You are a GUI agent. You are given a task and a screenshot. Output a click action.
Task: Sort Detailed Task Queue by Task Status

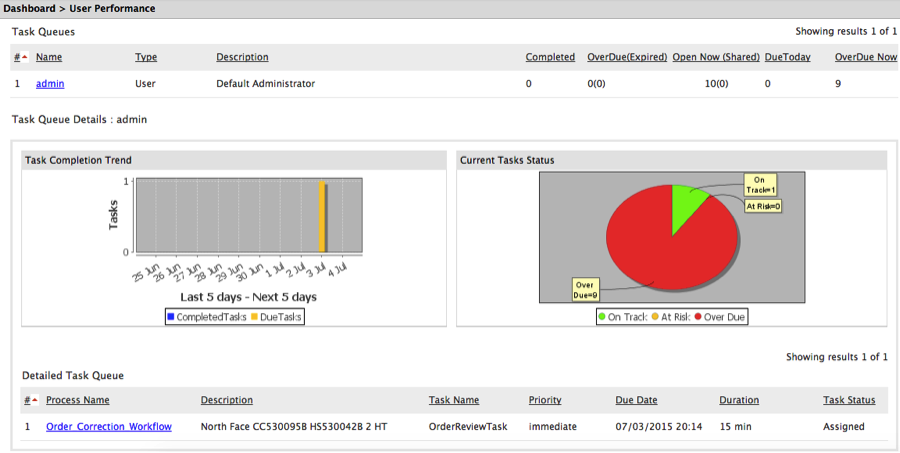click(849, 400)
